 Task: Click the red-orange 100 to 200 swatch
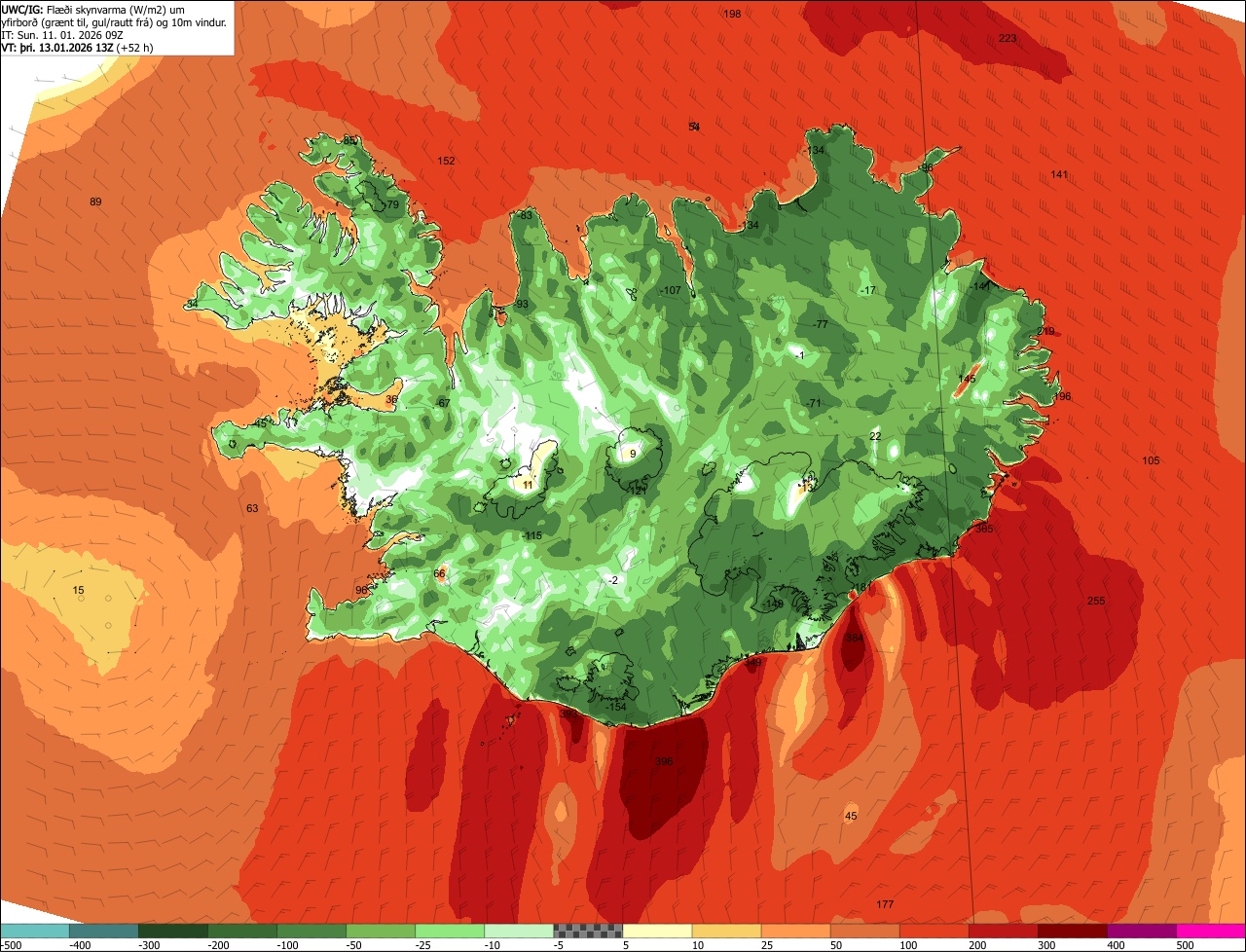[x=933, y=931]
